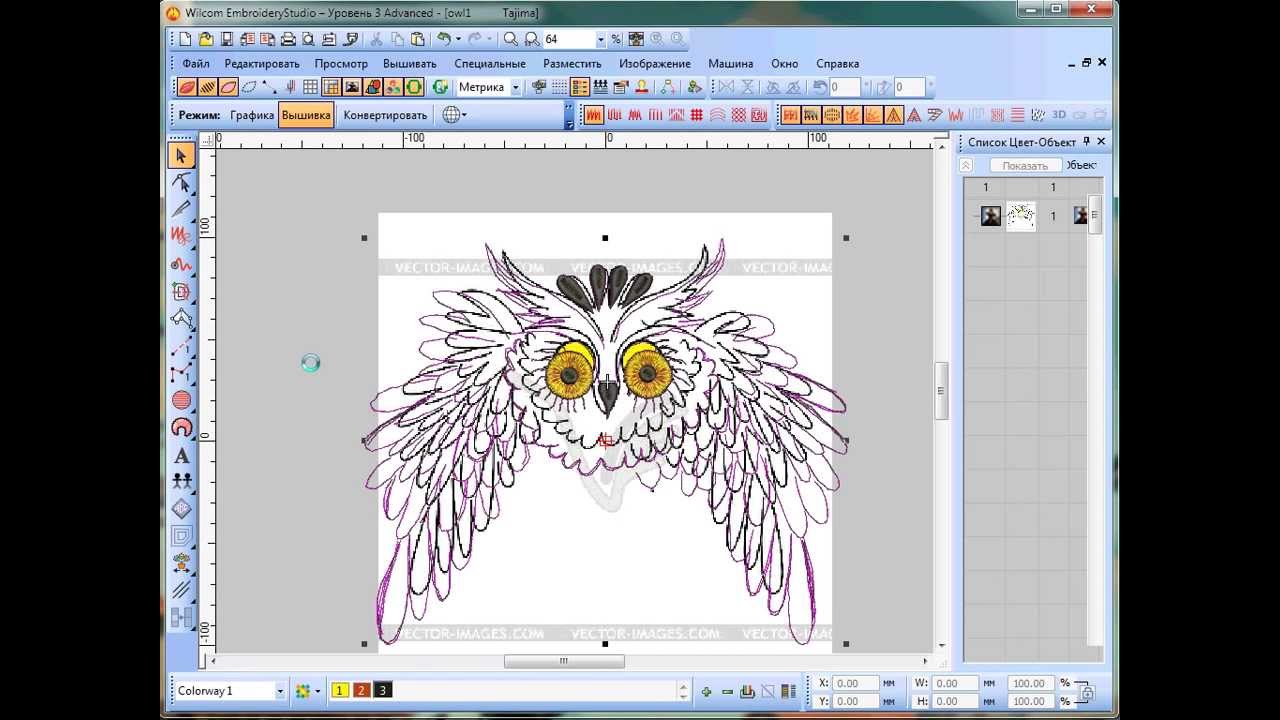The image size is (1280, 720).
Task: Toggle the grid display button
Action: tap(310, 87)
